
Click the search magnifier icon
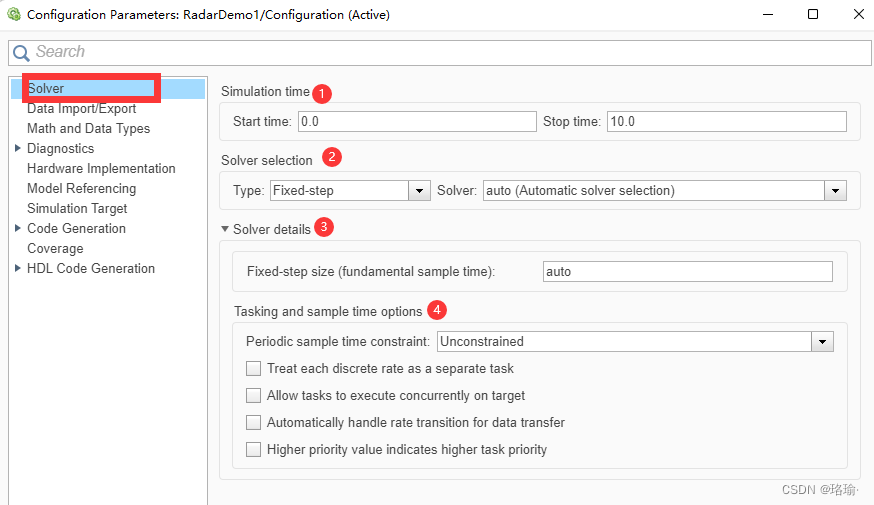tap(20, 52)
